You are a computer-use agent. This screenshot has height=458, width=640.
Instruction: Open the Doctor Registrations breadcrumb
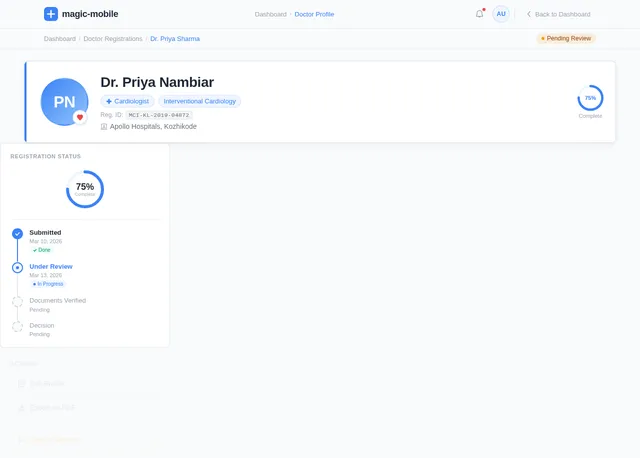(112, 39)
